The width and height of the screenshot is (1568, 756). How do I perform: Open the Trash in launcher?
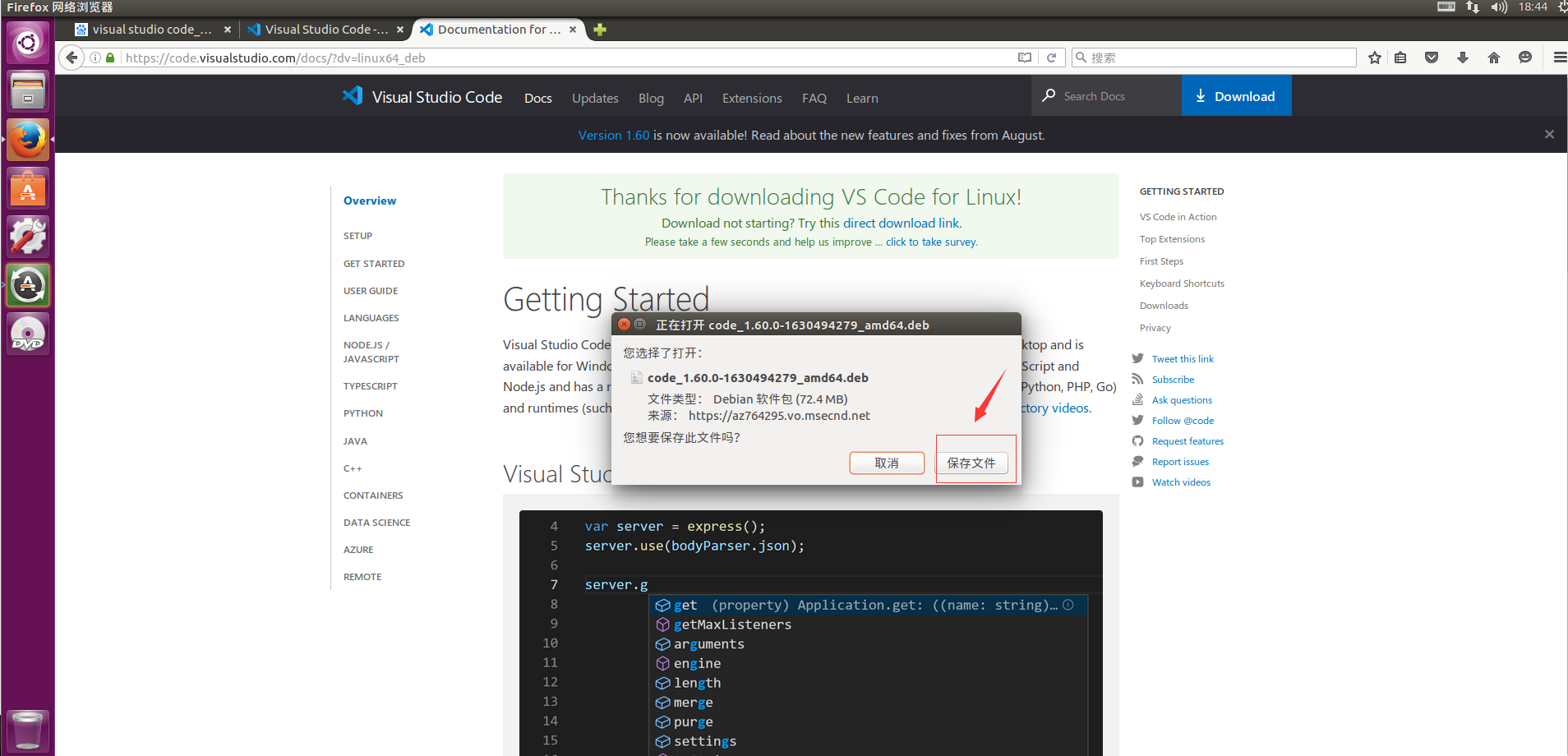28,730
